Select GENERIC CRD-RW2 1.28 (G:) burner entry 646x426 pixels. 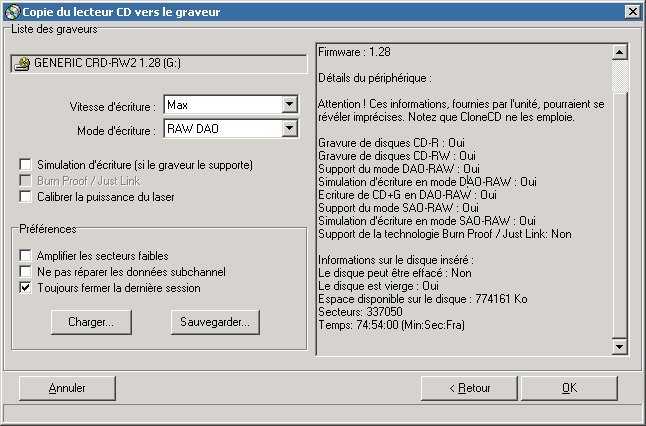tap(159, 63)
